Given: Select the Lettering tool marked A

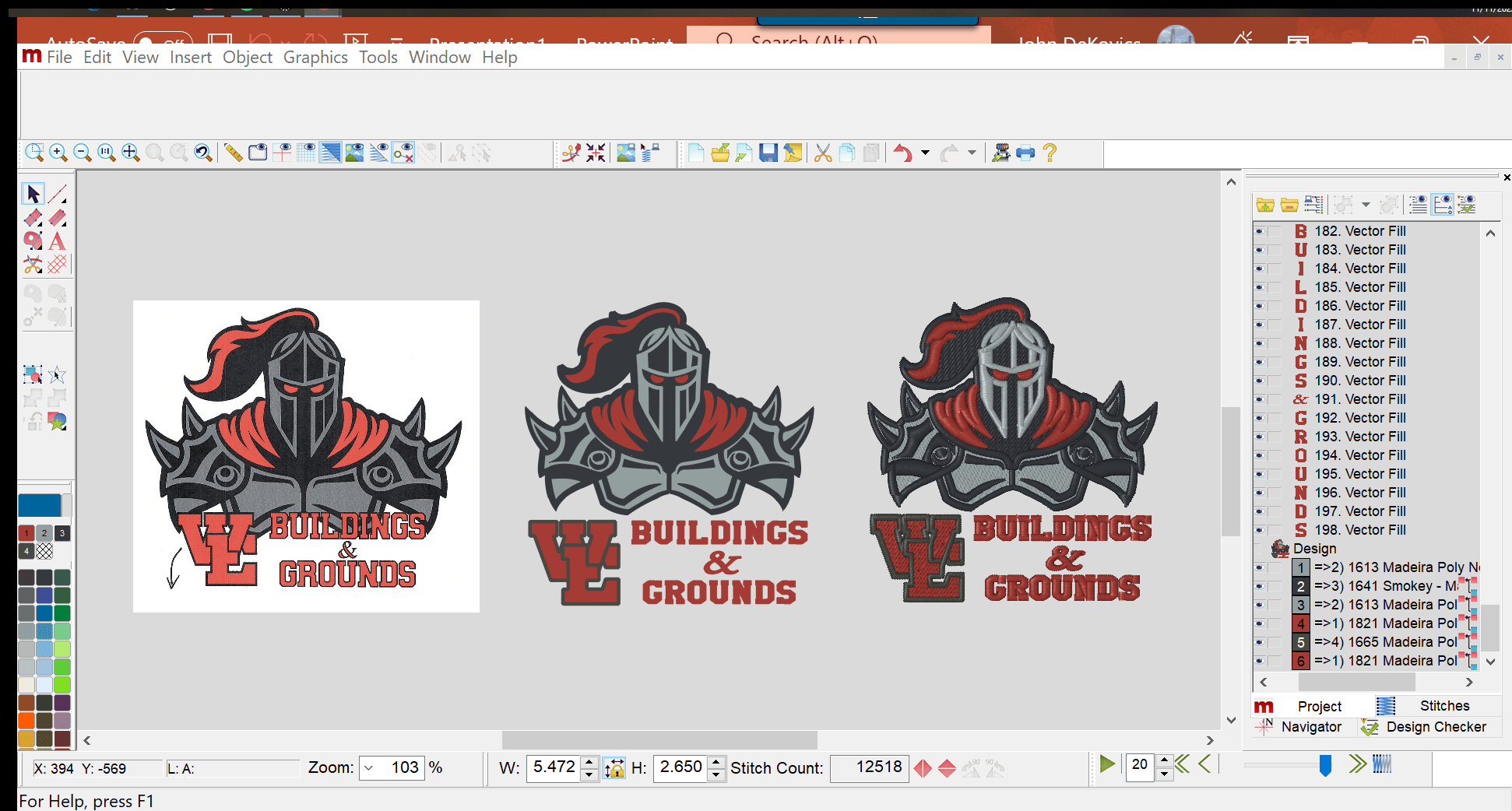Looking at the screenshot, I should pos(57,241).
